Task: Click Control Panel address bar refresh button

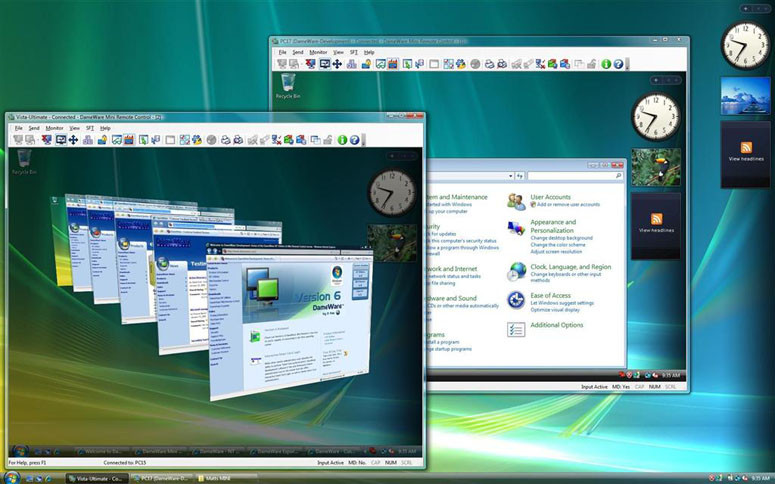Action: point(519,176)
